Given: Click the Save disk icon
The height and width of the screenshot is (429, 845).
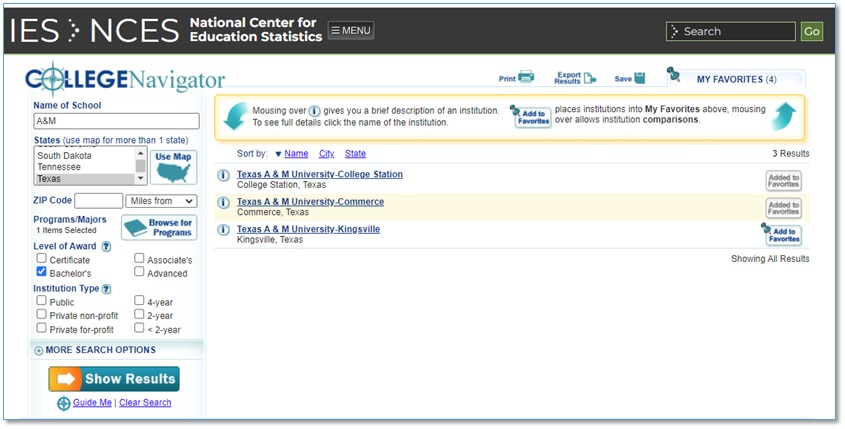Looking at the screenshot, I should coord(639,78).
